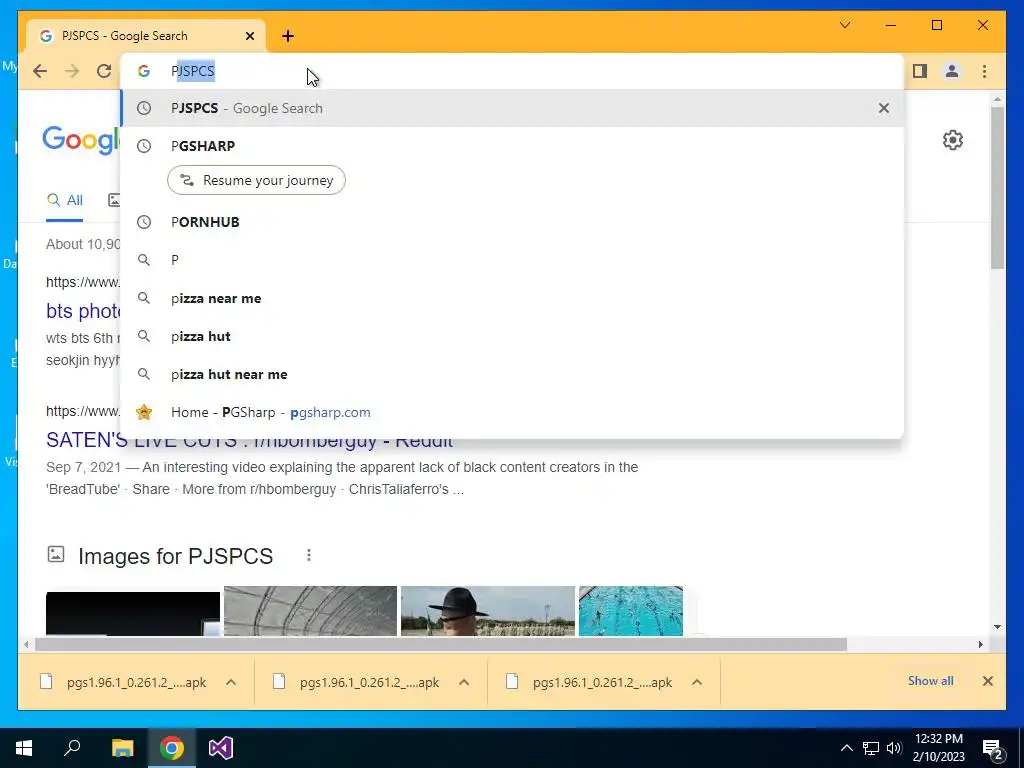
Task: Choose the single letter P search suggestion
Action: pyautogui.click(x=512, y=260)
